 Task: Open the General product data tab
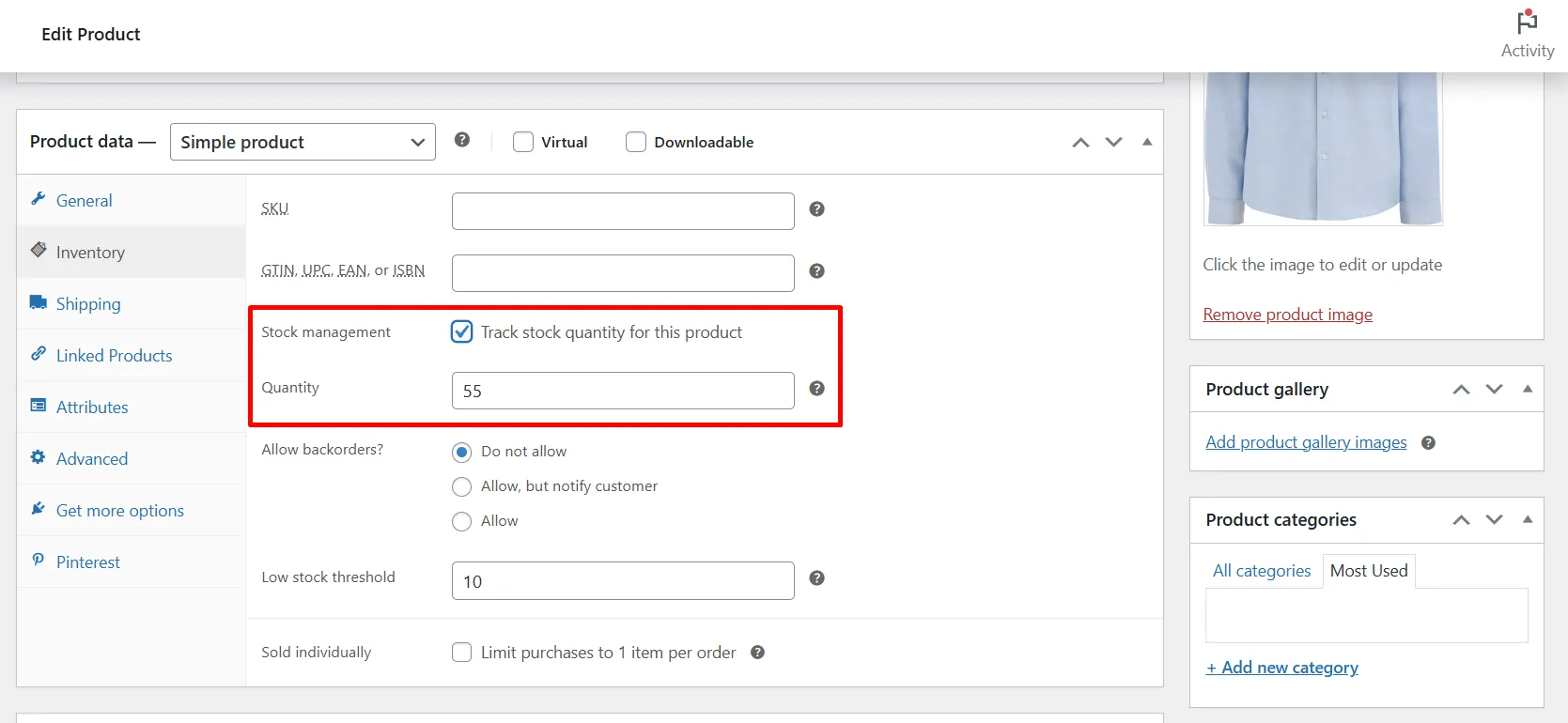tap(131, 200)
